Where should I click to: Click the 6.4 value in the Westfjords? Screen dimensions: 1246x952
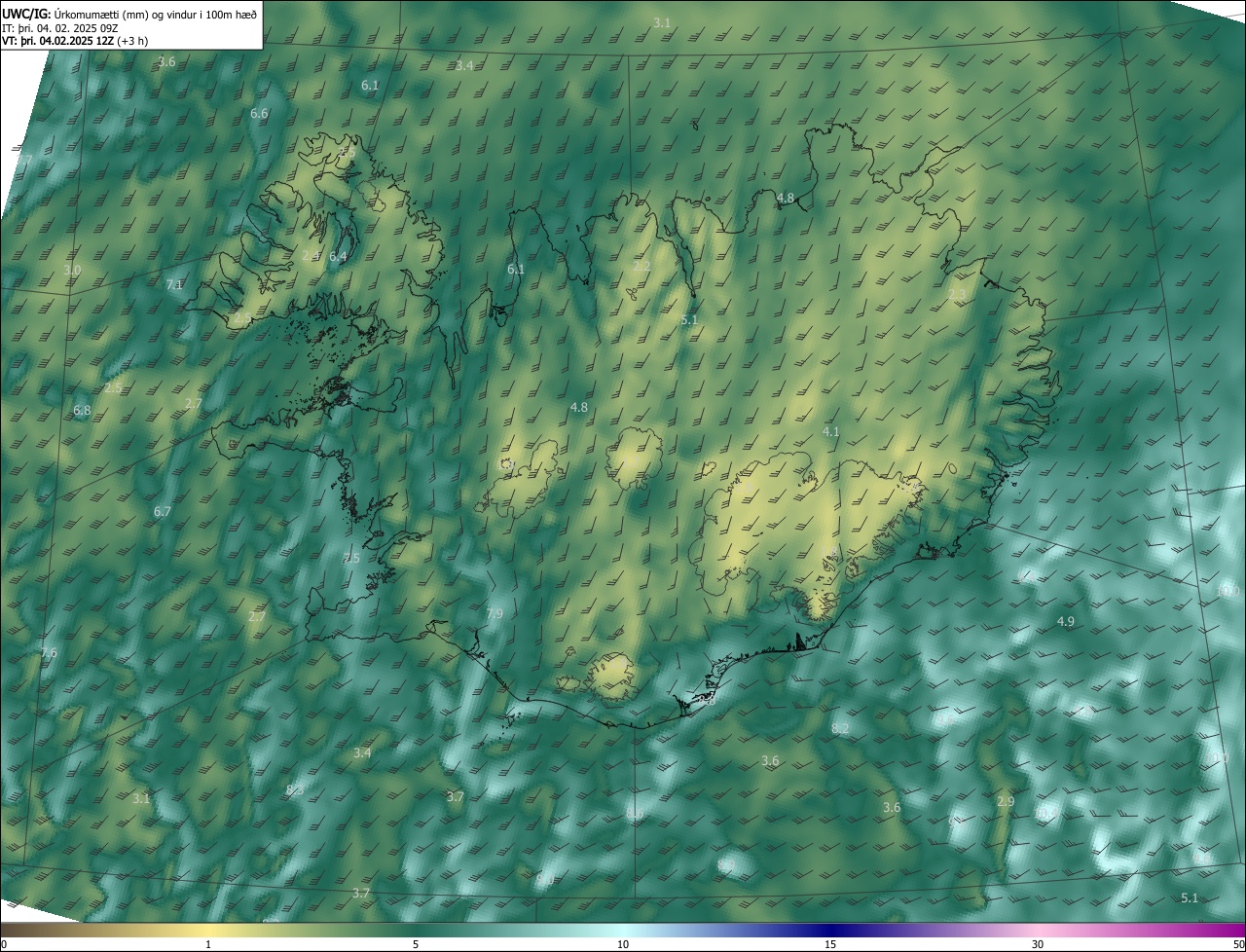[x=338, y=257]
